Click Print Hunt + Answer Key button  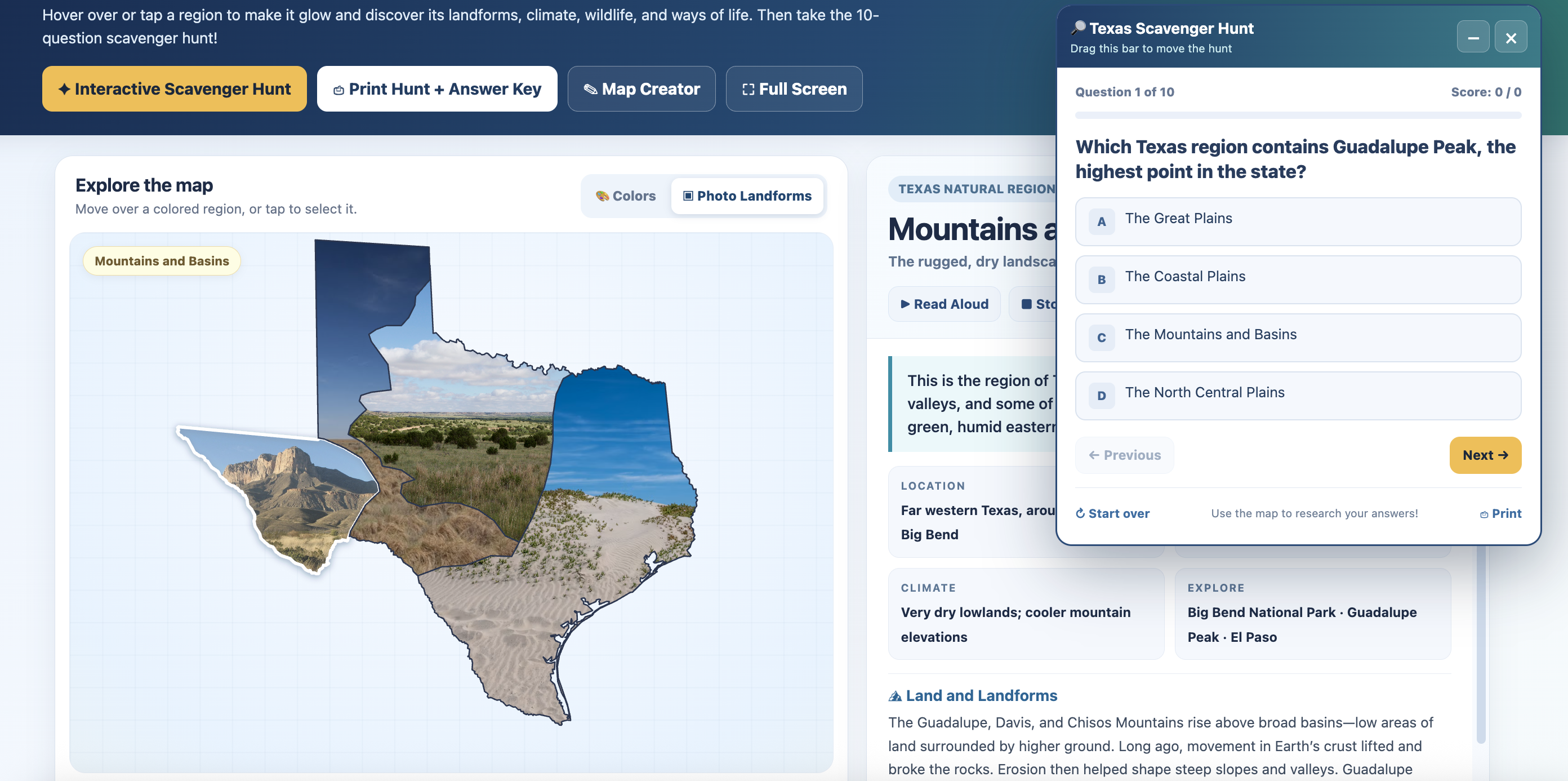[437, 89]
